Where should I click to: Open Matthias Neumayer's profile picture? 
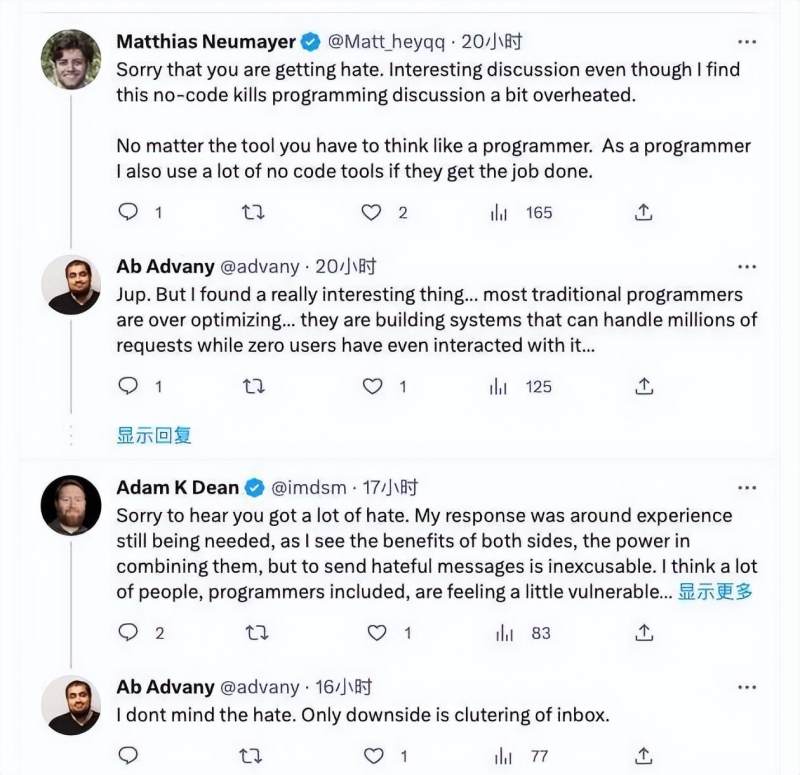[71, 59]
